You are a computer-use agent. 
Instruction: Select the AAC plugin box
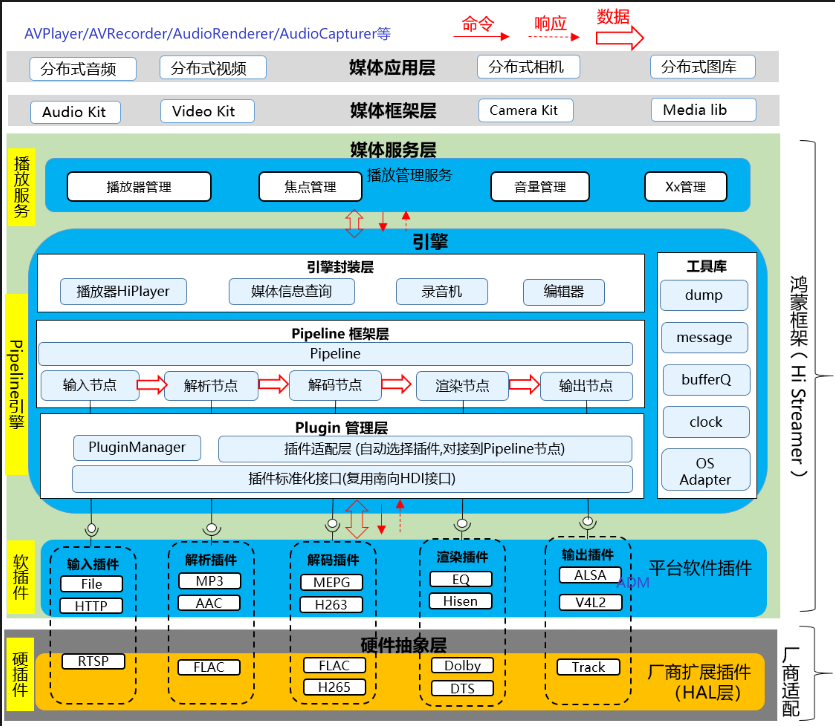coord(209,603)
